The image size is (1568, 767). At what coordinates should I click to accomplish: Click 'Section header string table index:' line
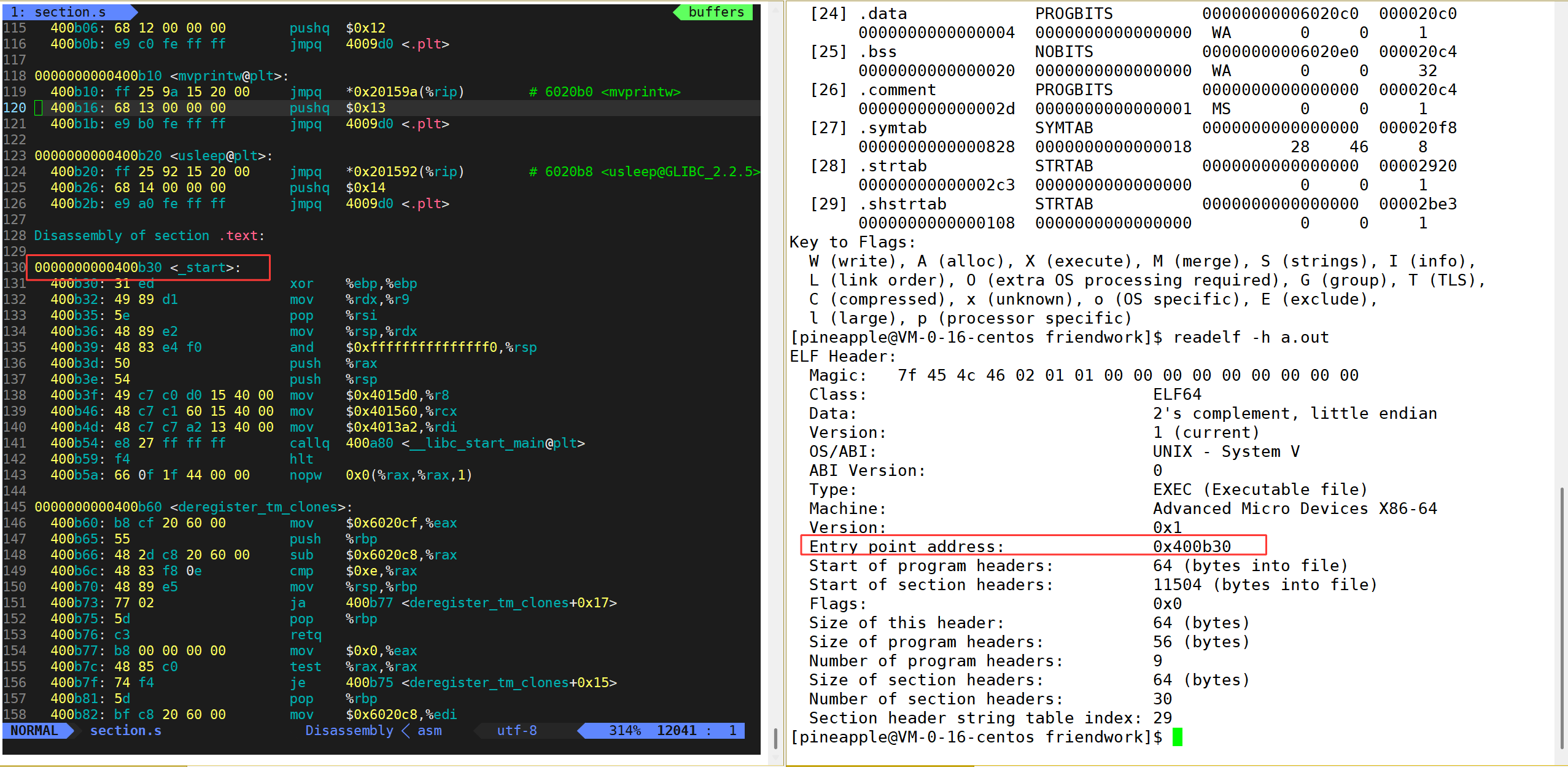tap(990, 718)
